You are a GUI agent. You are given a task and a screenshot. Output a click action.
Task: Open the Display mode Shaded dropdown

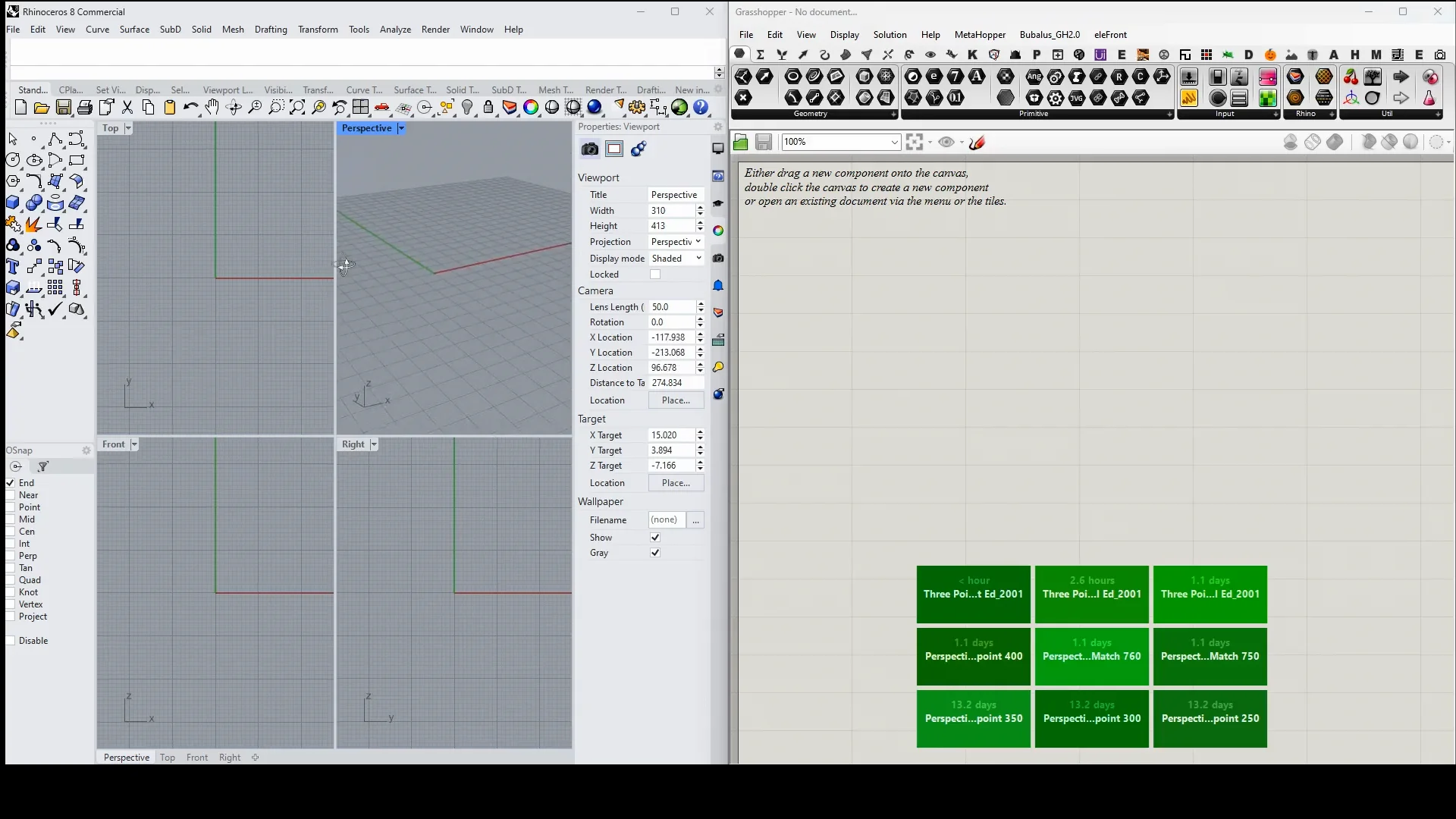click(x=676, y=259)
